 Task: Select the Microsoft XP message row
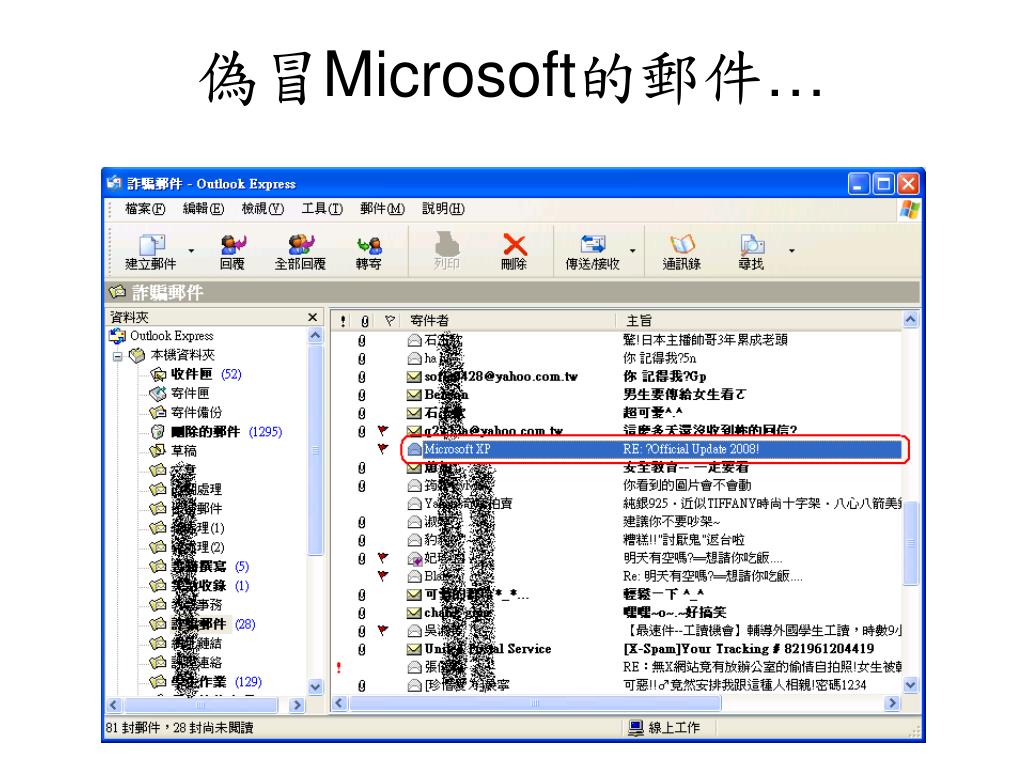pyautogui.click(x=653, y=449)
